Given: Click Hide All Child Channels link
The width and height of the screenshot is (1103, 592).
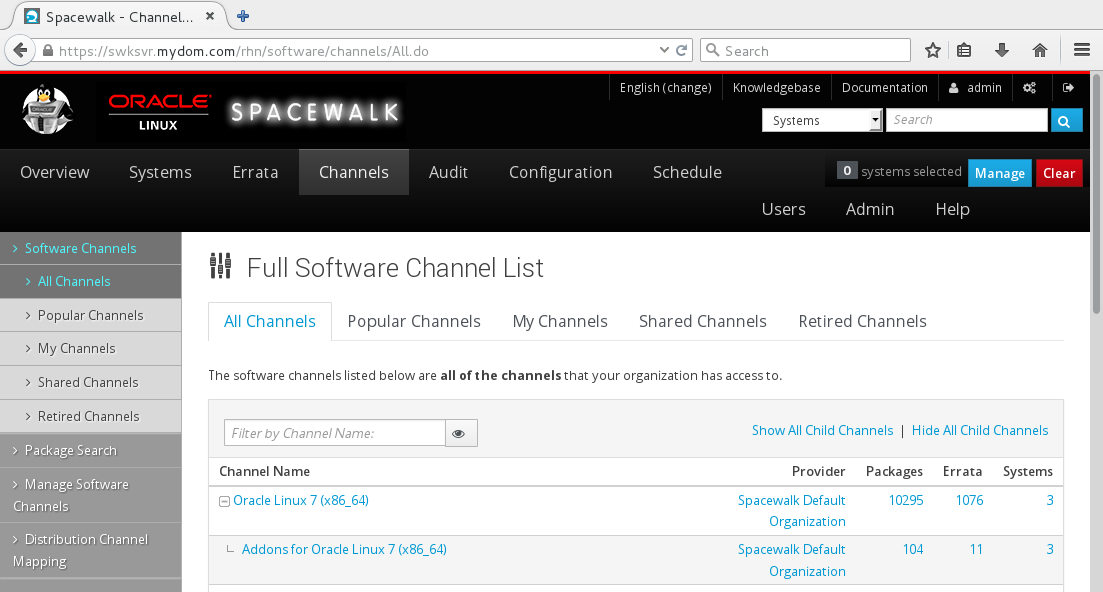Looking at the screenshot, I should [x=980, y=430].
